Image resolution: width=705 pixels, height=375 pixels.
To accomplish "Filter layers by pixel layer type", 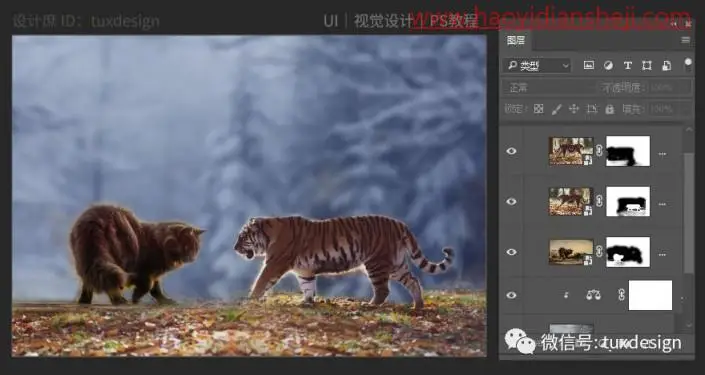I will pyautogui.click(x=589, y=66).
